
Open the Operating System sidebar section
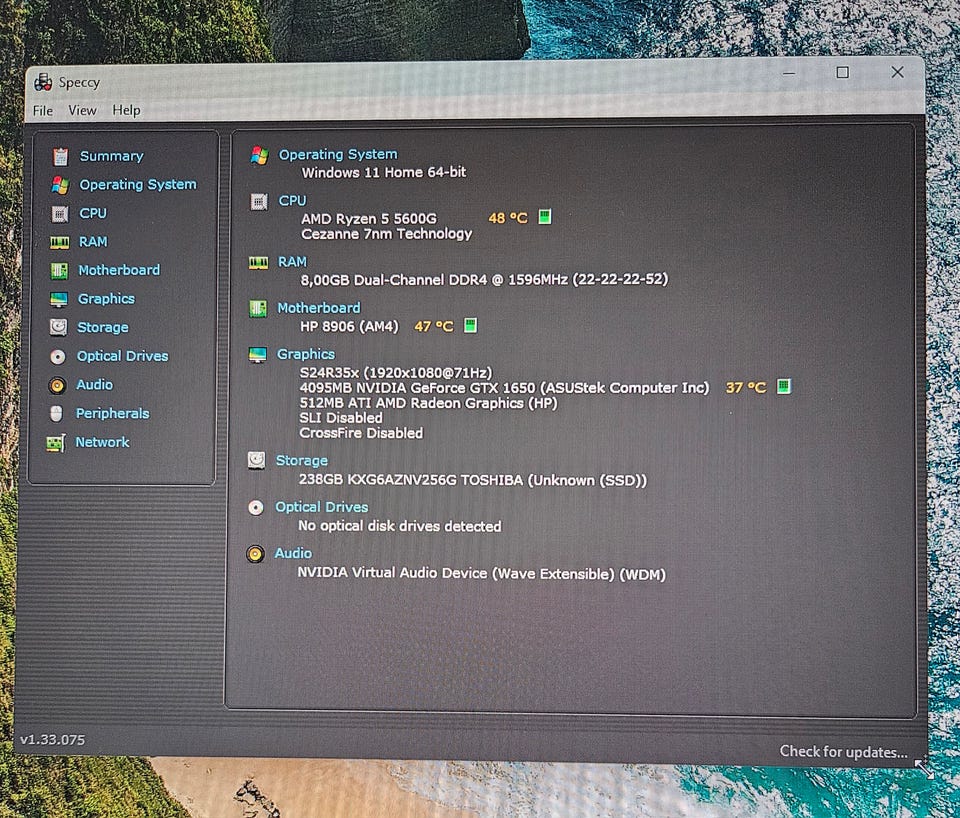[x=138, y=184]
